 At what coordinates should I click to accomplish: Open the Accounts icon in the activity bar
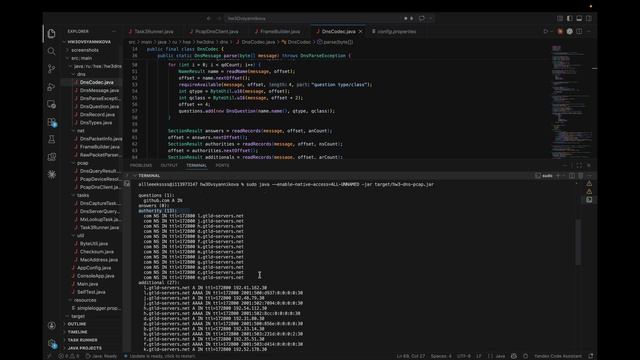tap(51, 325)
